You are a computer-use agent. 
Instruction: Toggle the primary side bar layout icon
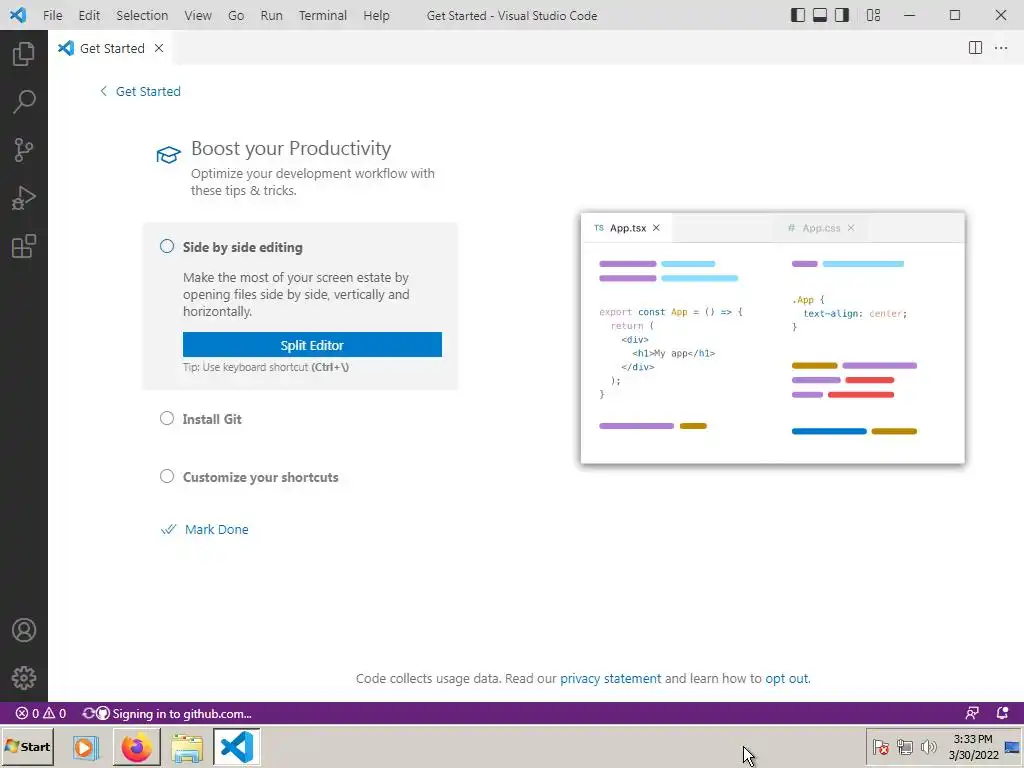click(798, 15)
